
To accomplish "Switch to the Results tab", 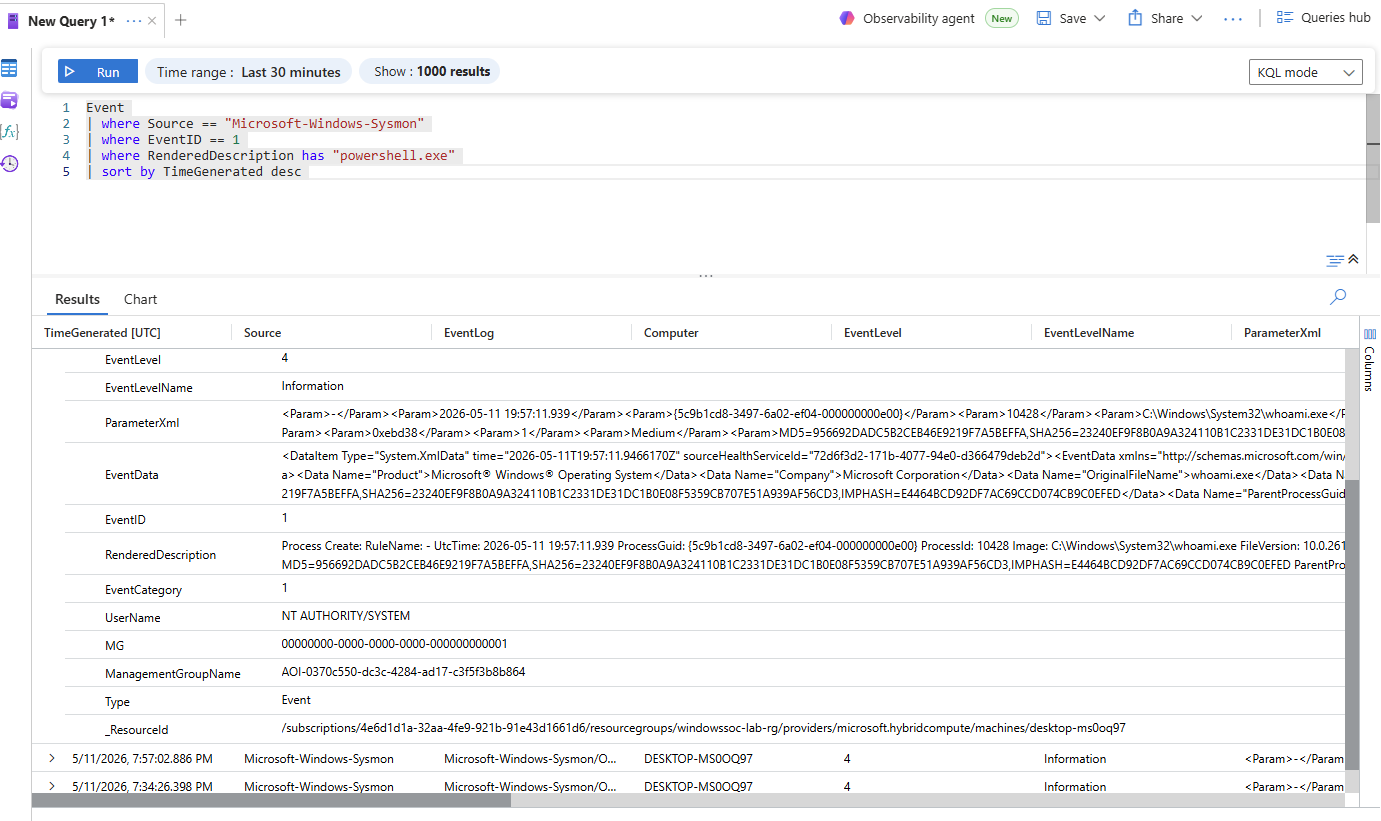I will pyautogui.click(x=77, y=299).
